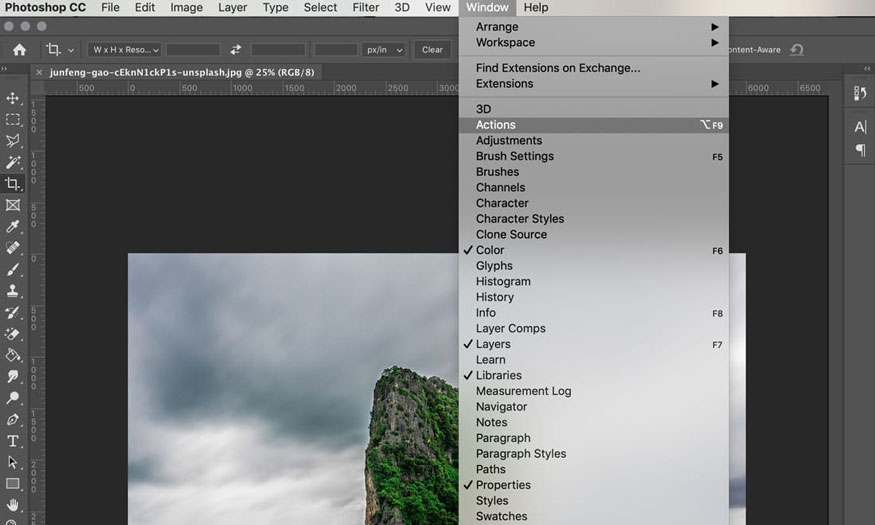Image resolution: width=875 pixels, height=525 pixels.
Task: Open the px/in units dropdown
Action: point(385,49)
